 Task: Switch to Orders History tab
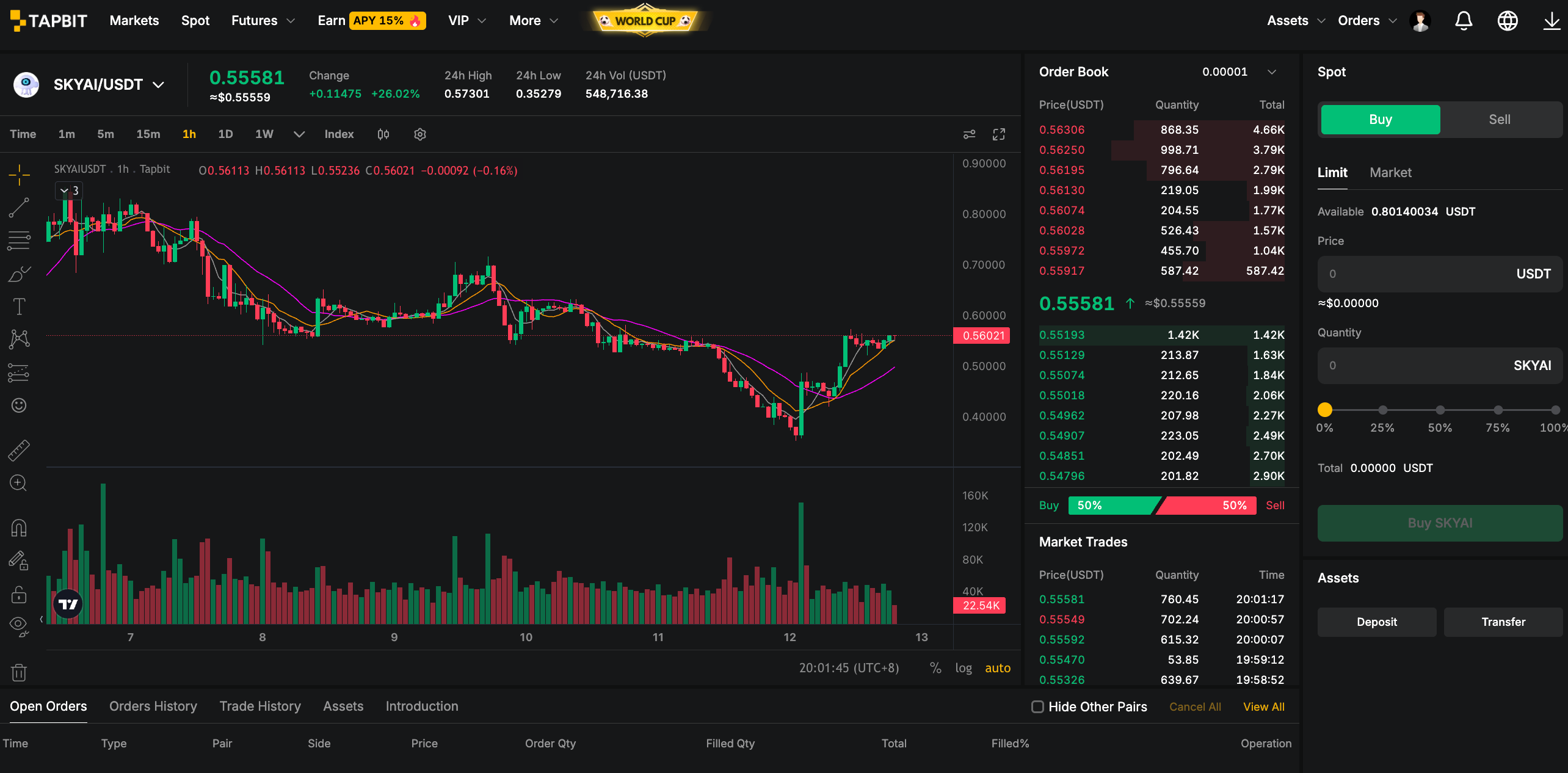(x=153, y=706)
